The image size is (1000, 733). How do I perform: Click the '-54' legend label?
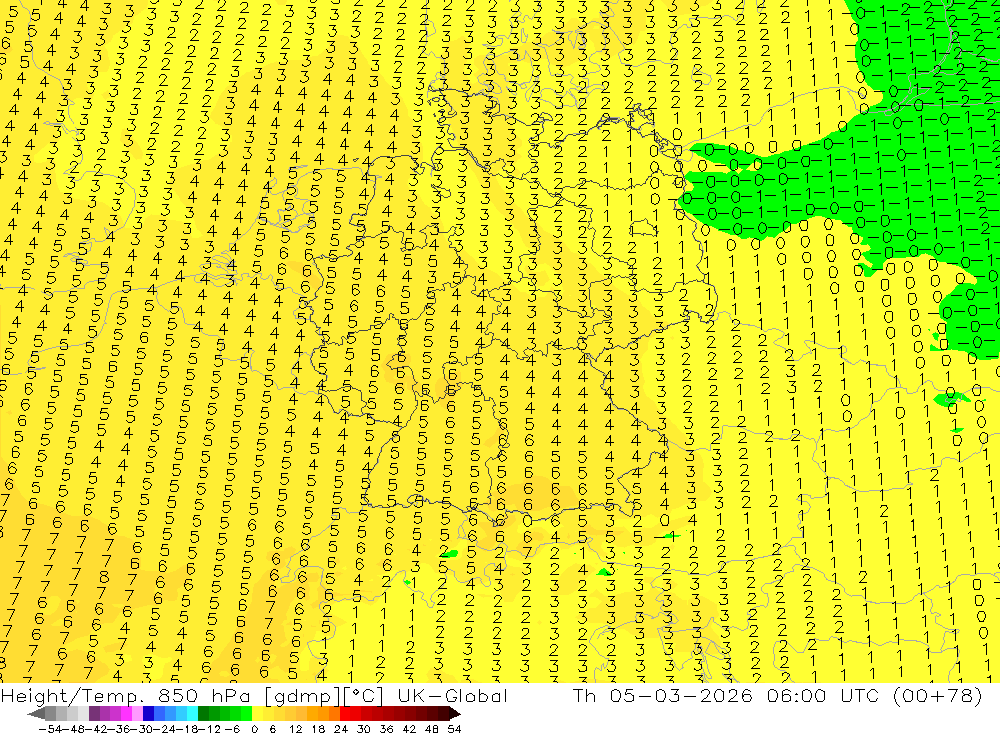tap(50, 729)
